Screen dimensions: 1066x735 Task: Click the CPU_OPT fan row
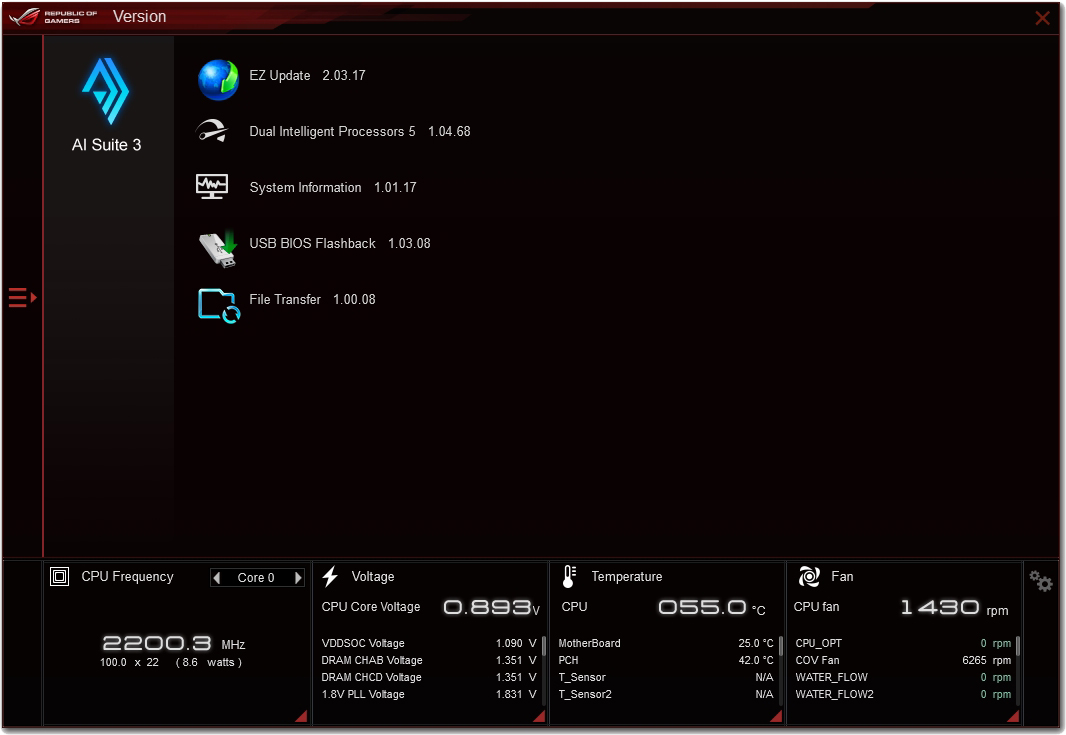click(x=903, y=643)
